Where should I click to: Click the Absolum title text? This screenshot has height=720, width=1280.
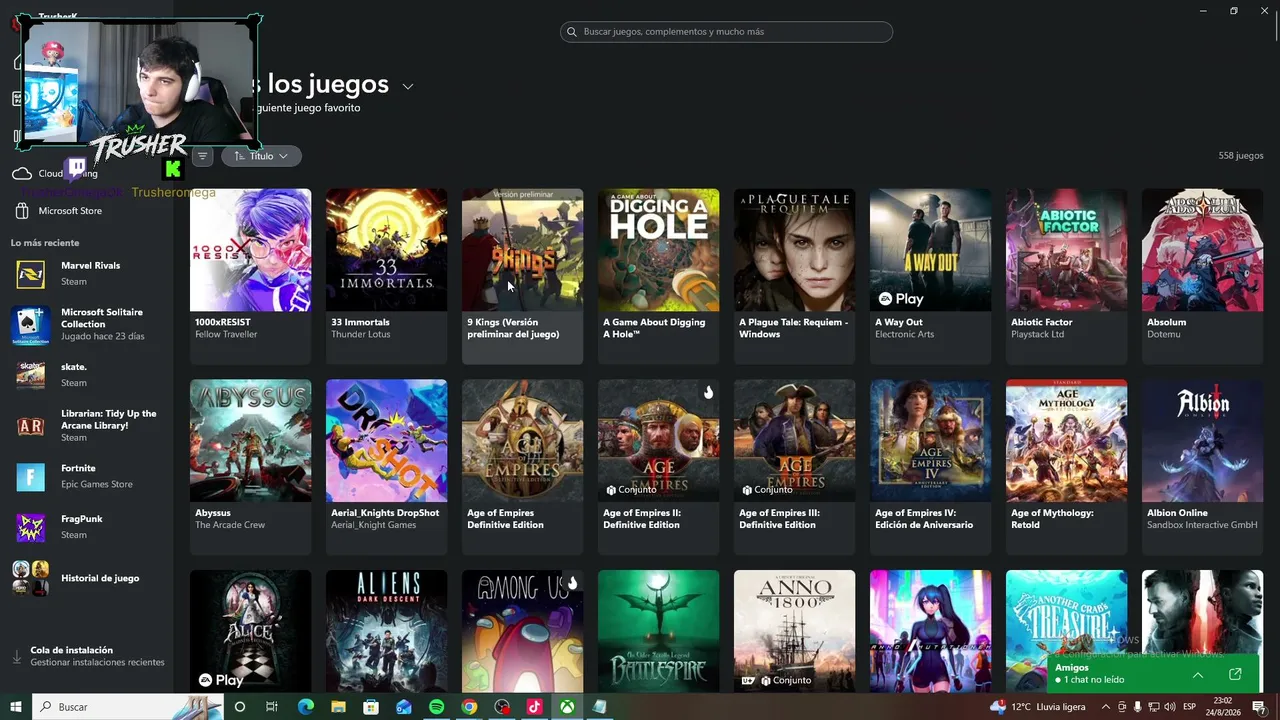pyautogui.click(x=1166, y=322)
